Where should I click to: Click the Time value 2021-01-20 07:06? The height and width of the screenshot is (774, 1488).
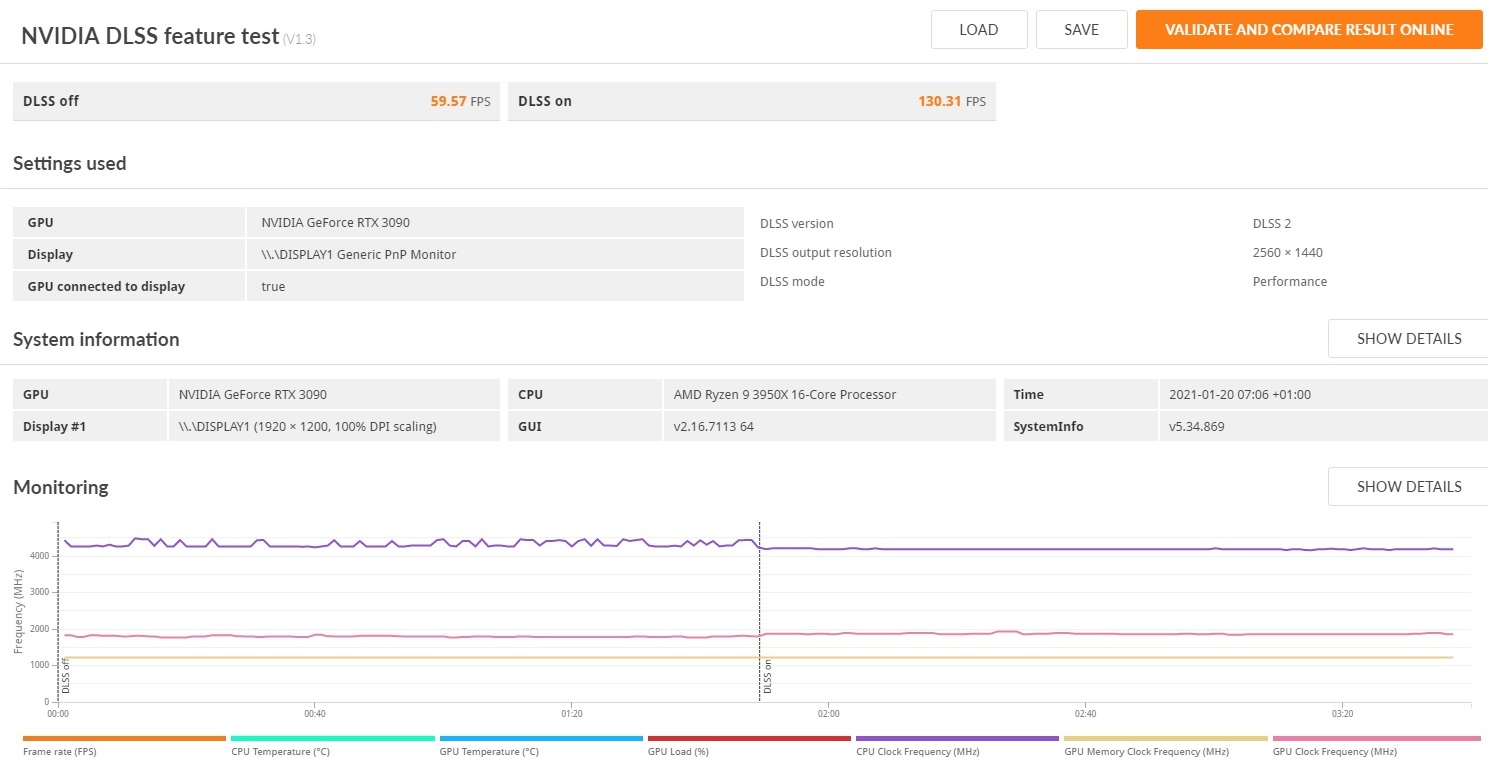1240,395
